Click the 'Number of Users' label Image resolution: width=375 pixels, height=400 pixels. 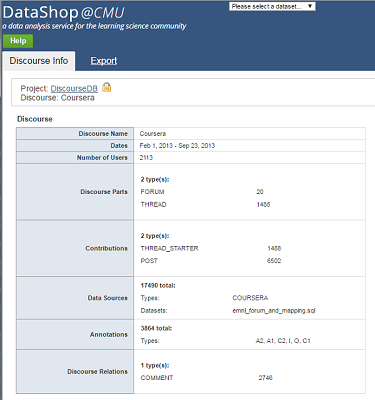[102, 158]
